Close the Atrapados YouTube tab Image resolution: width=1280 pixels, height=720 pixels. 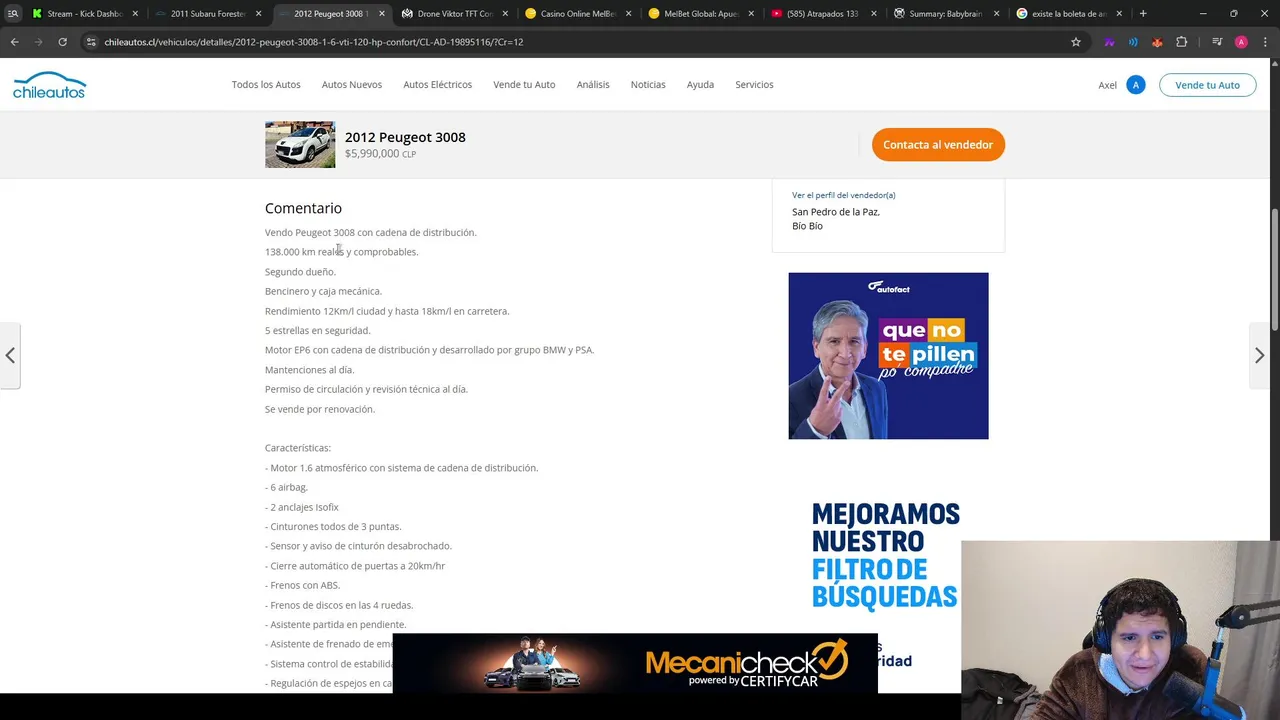(x=873, y=14)
